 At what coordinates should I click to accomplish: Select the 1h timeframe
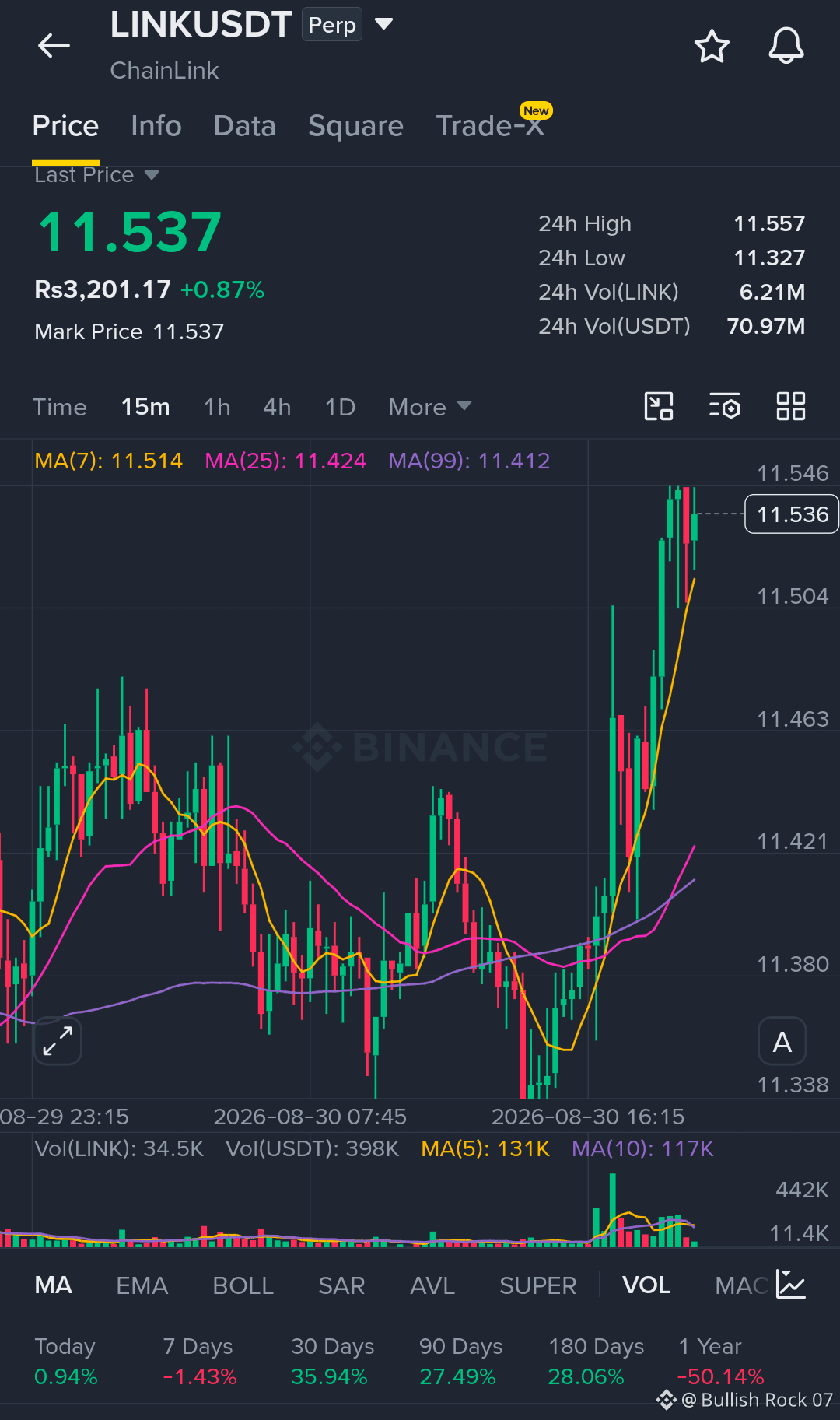coord(217,407)
